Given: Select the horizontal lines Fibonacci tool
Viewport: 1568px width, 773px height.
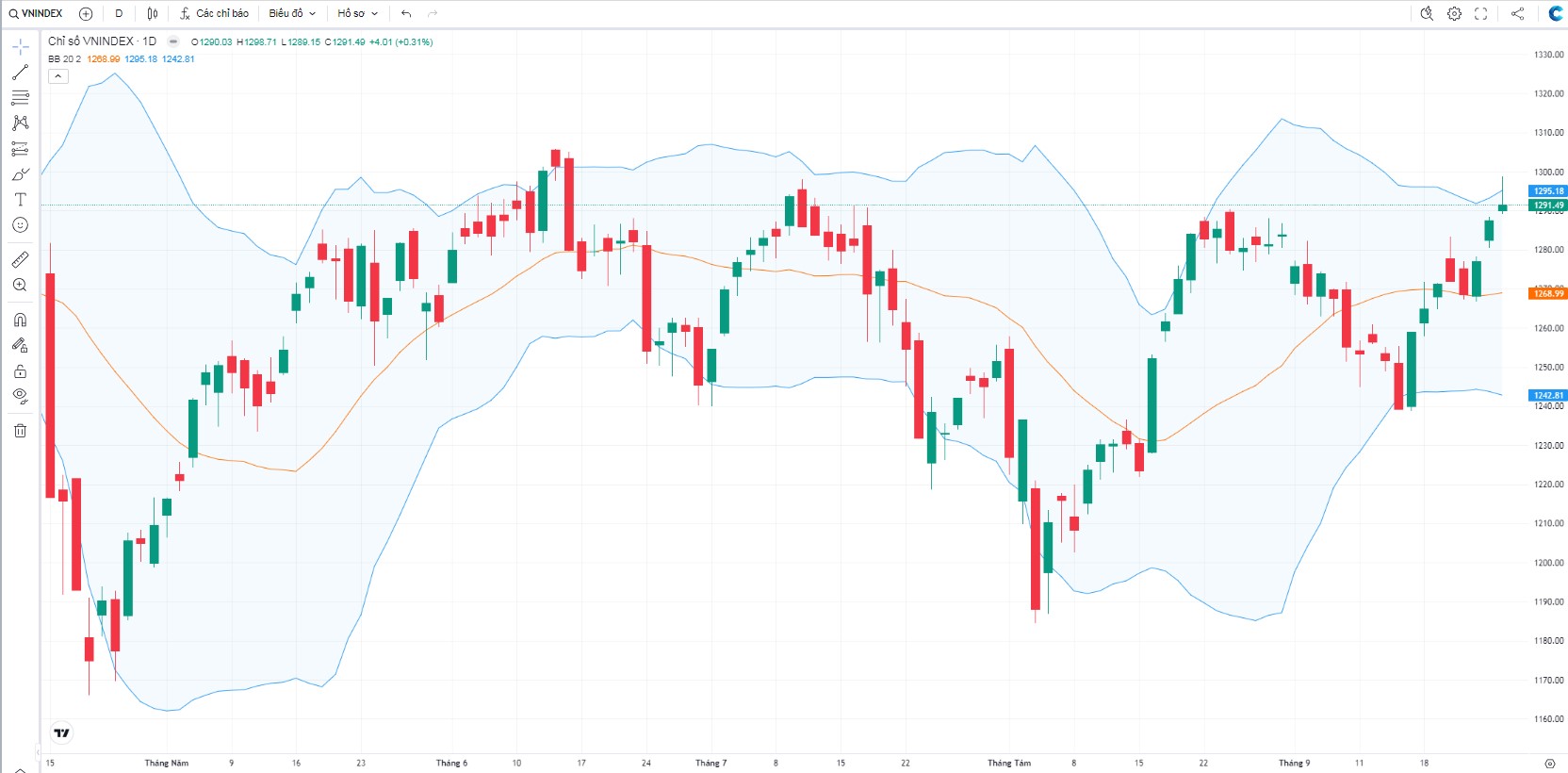Looking at the screenshot, I should [20, 97].
